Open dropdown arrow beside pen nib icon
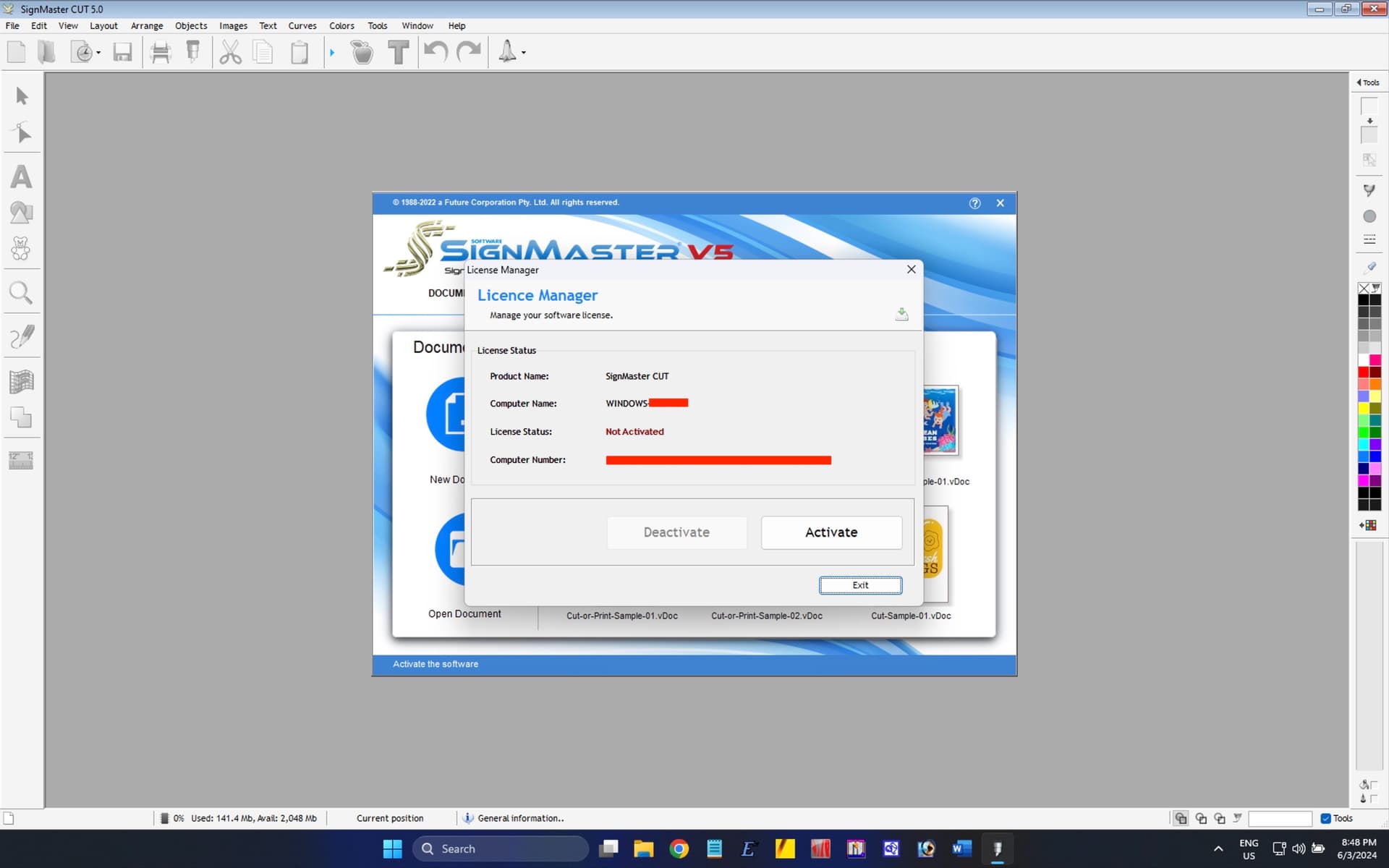Viewport: 1389px width, 868px height. tap(524, 53)
